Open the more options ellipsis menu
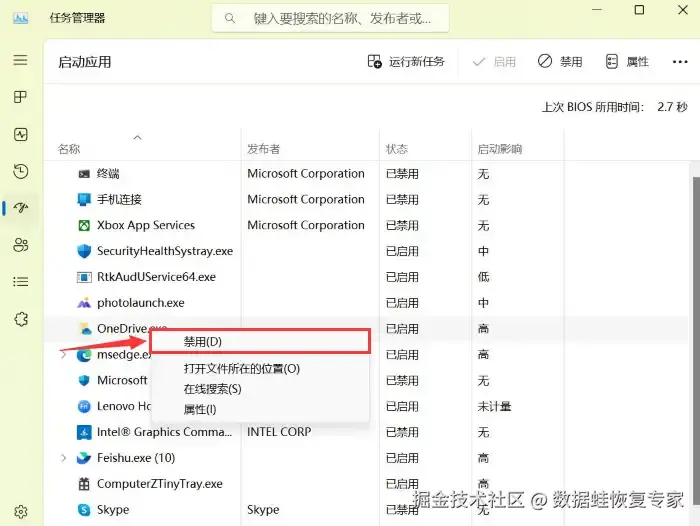The height and width of the screenshot is (526, 700). (x=680, y=62)
